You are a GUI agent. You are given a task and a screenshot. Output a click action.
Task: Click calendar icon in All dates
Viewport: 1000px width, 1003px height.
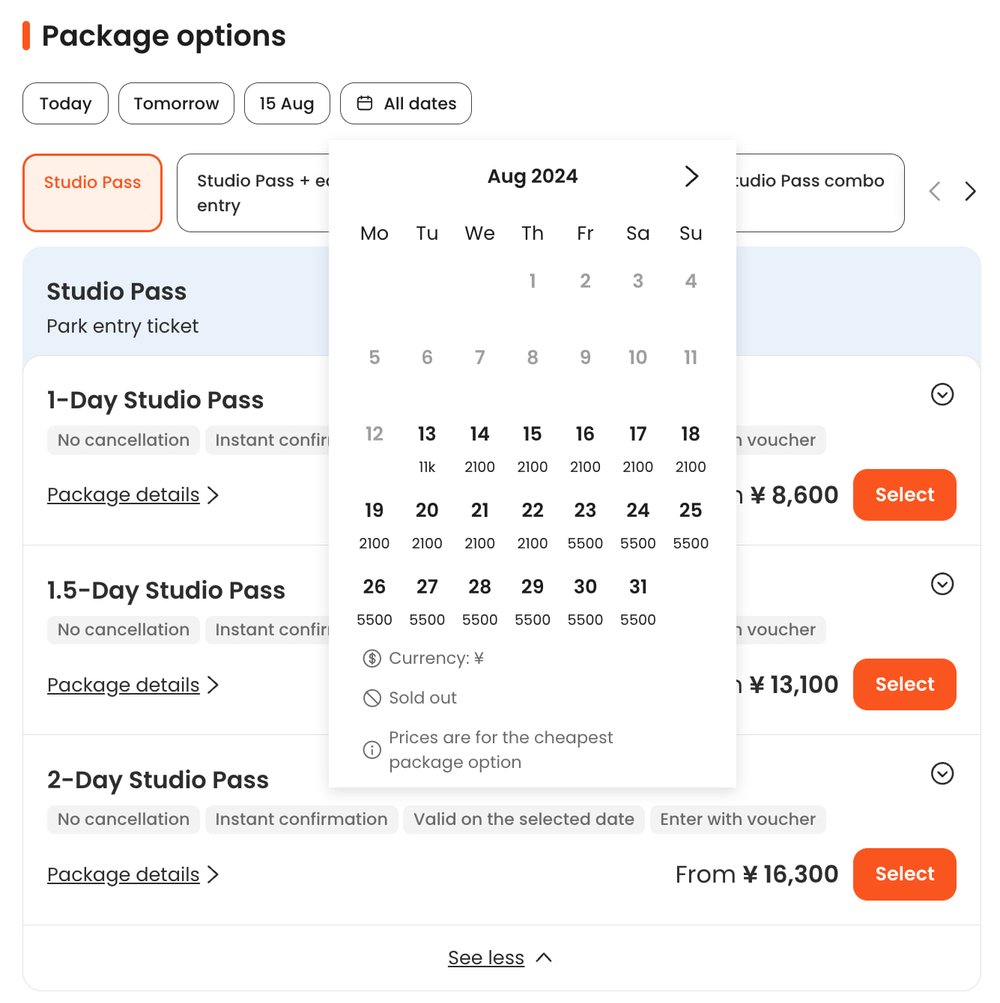pos(365,103)
